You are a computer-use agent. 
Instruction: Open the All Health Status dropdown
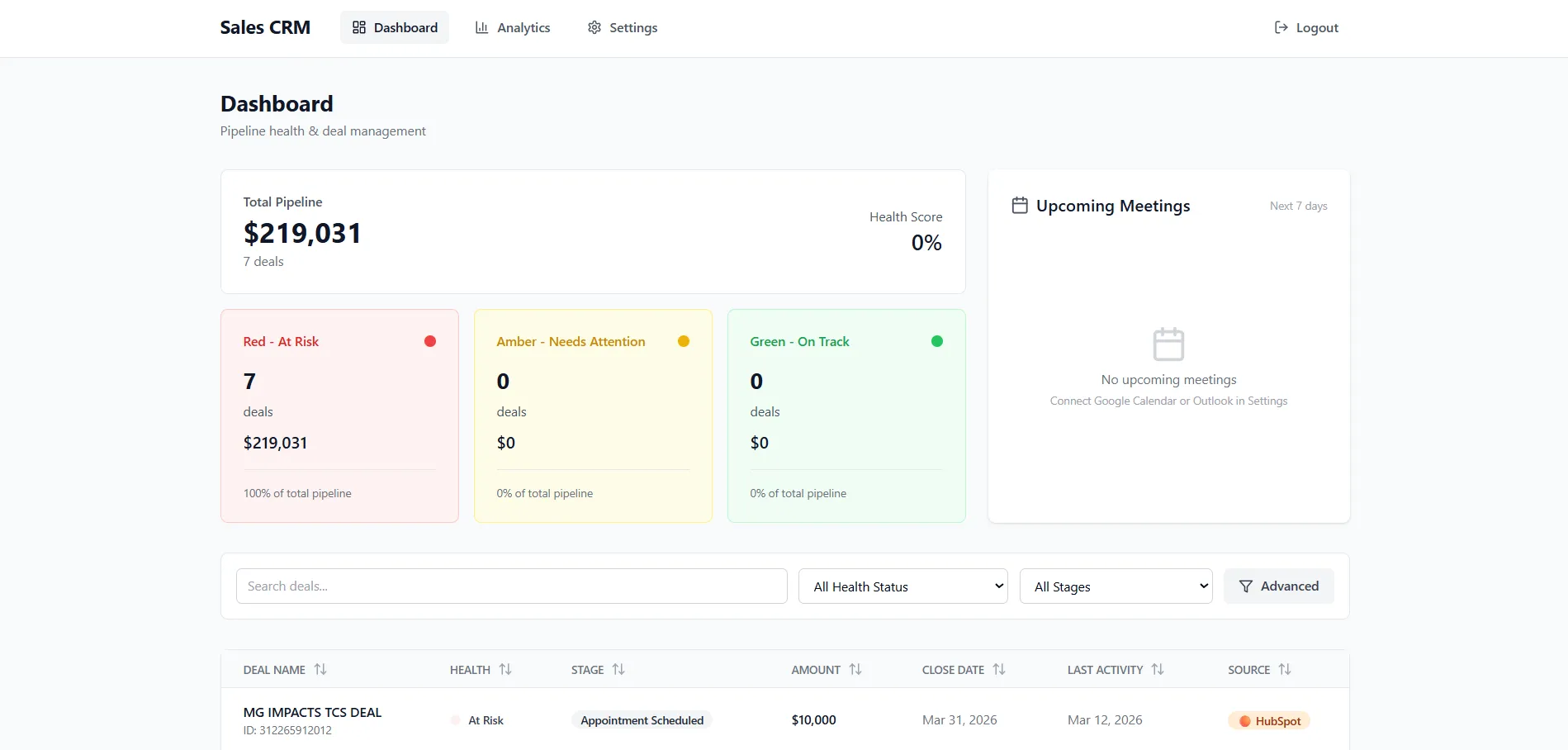pos(903,586)
